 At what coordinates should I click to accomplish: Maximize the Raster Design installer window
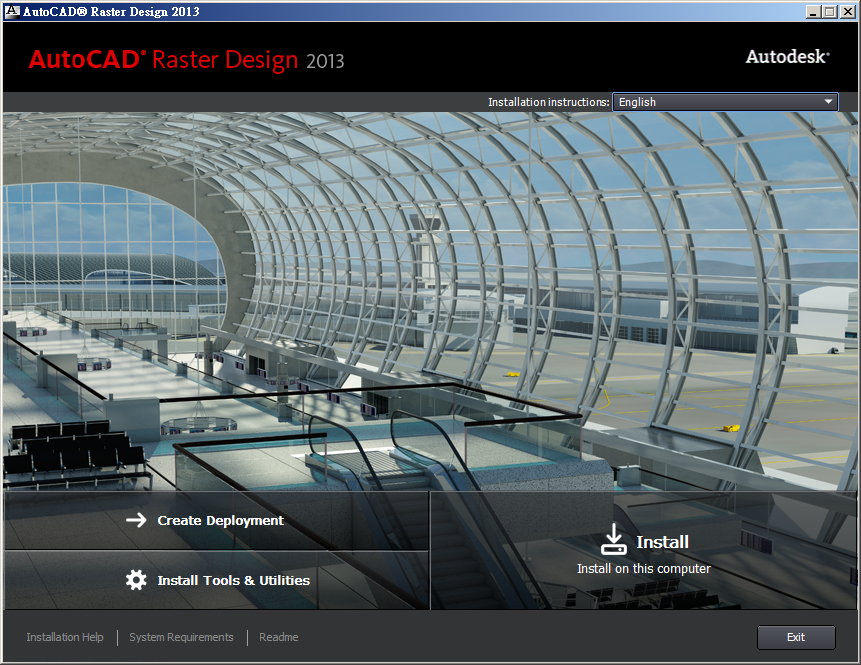click(828, 12)
